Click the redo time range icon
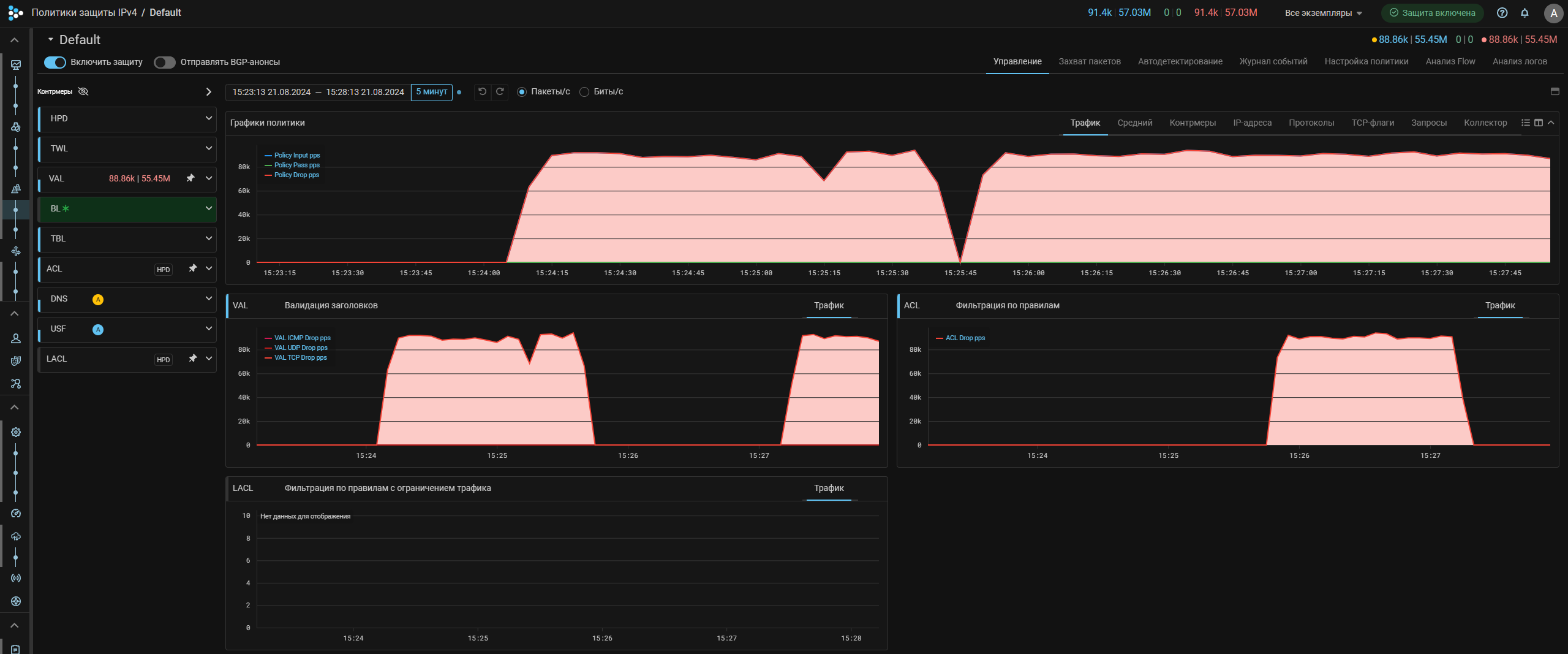This screenshot has height=654, width=1568. (x=500, y=92)
